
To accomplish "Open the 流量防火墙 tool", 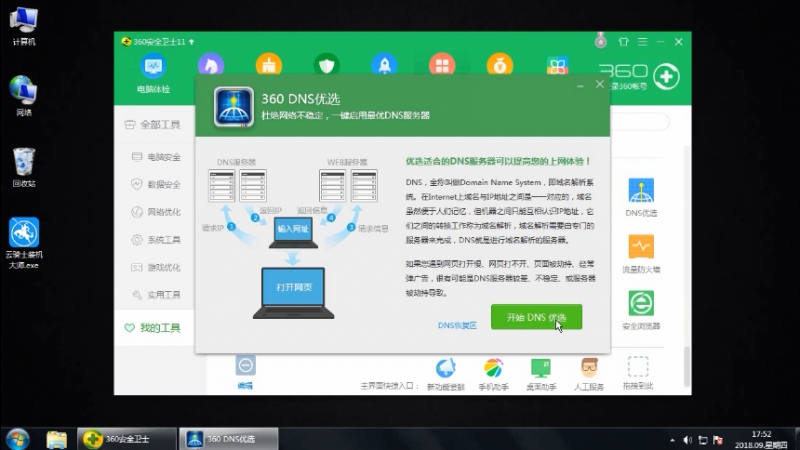I will click(641, 254).
